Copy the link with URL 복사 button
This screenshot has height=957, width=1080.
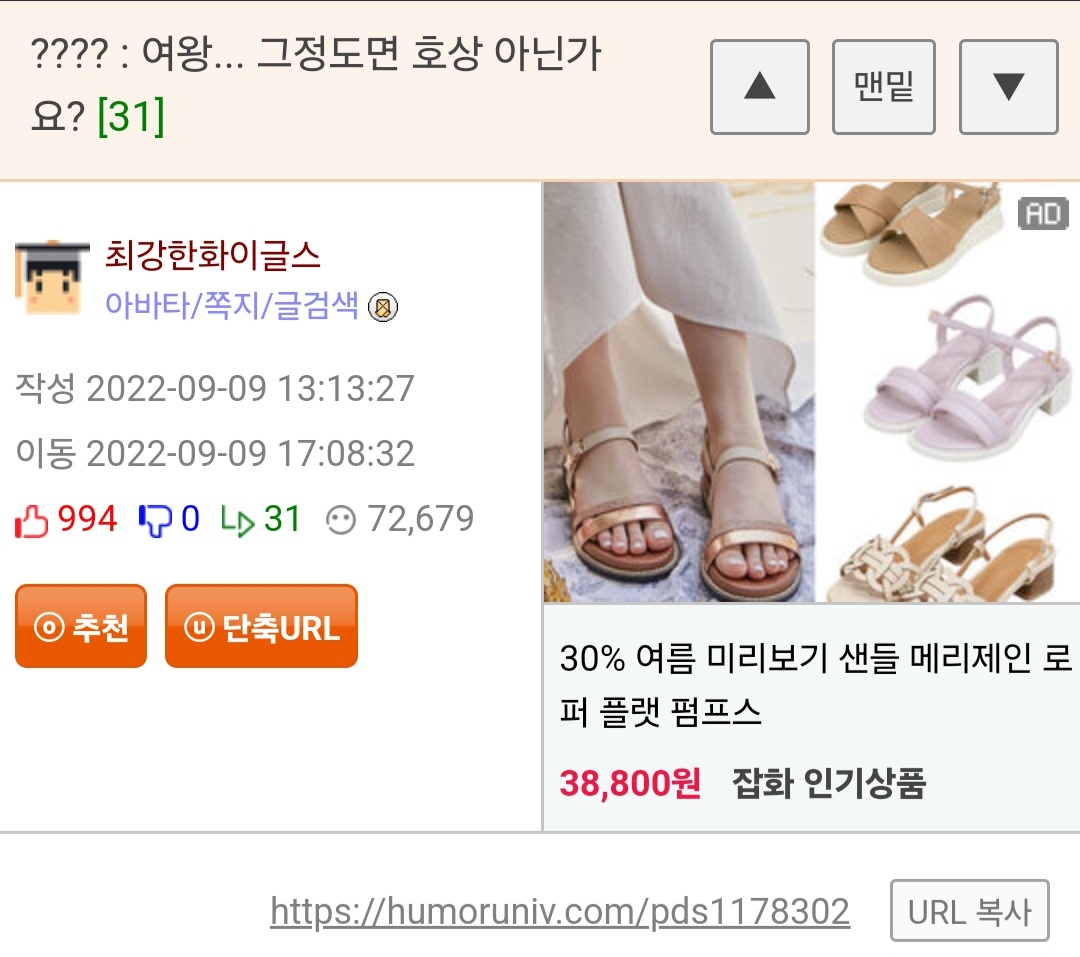pyautogui.click(x=970, y=911)
